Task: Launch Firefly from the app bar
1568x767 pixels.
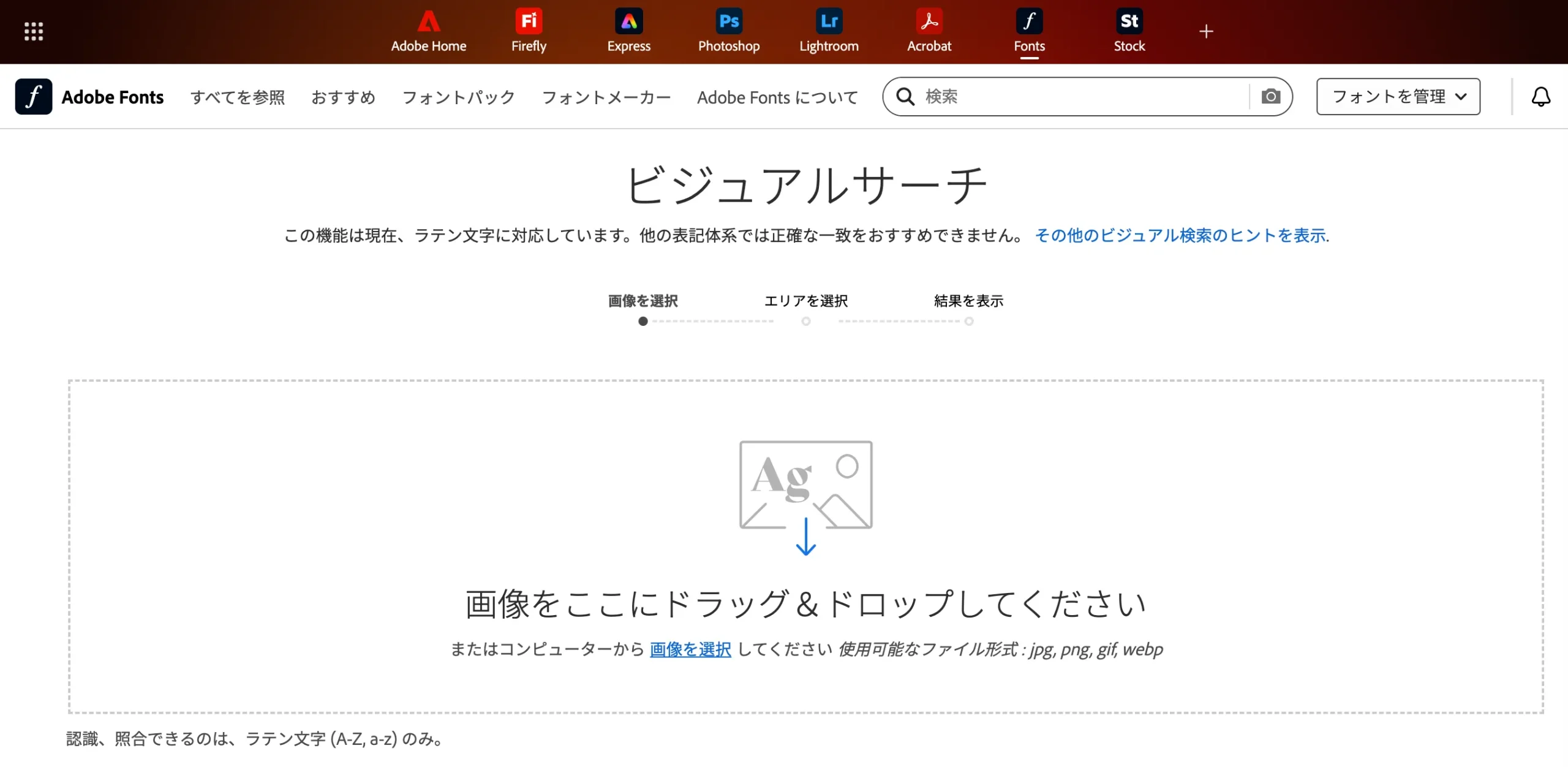Action: pos(529,31)
